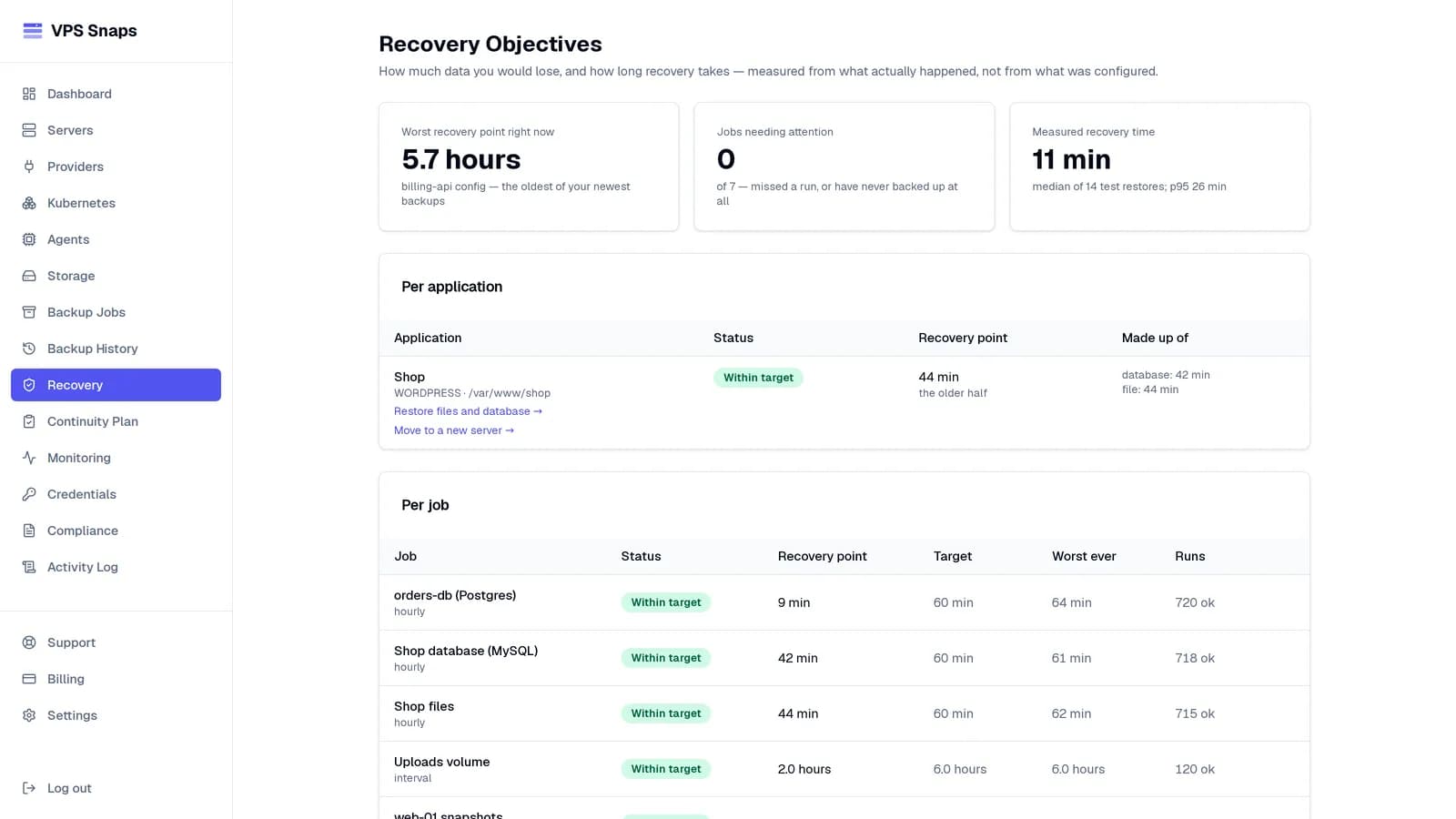Click the Settings gear icon
The height and width of the screenshot is (819, 1456).
(29, 715)
